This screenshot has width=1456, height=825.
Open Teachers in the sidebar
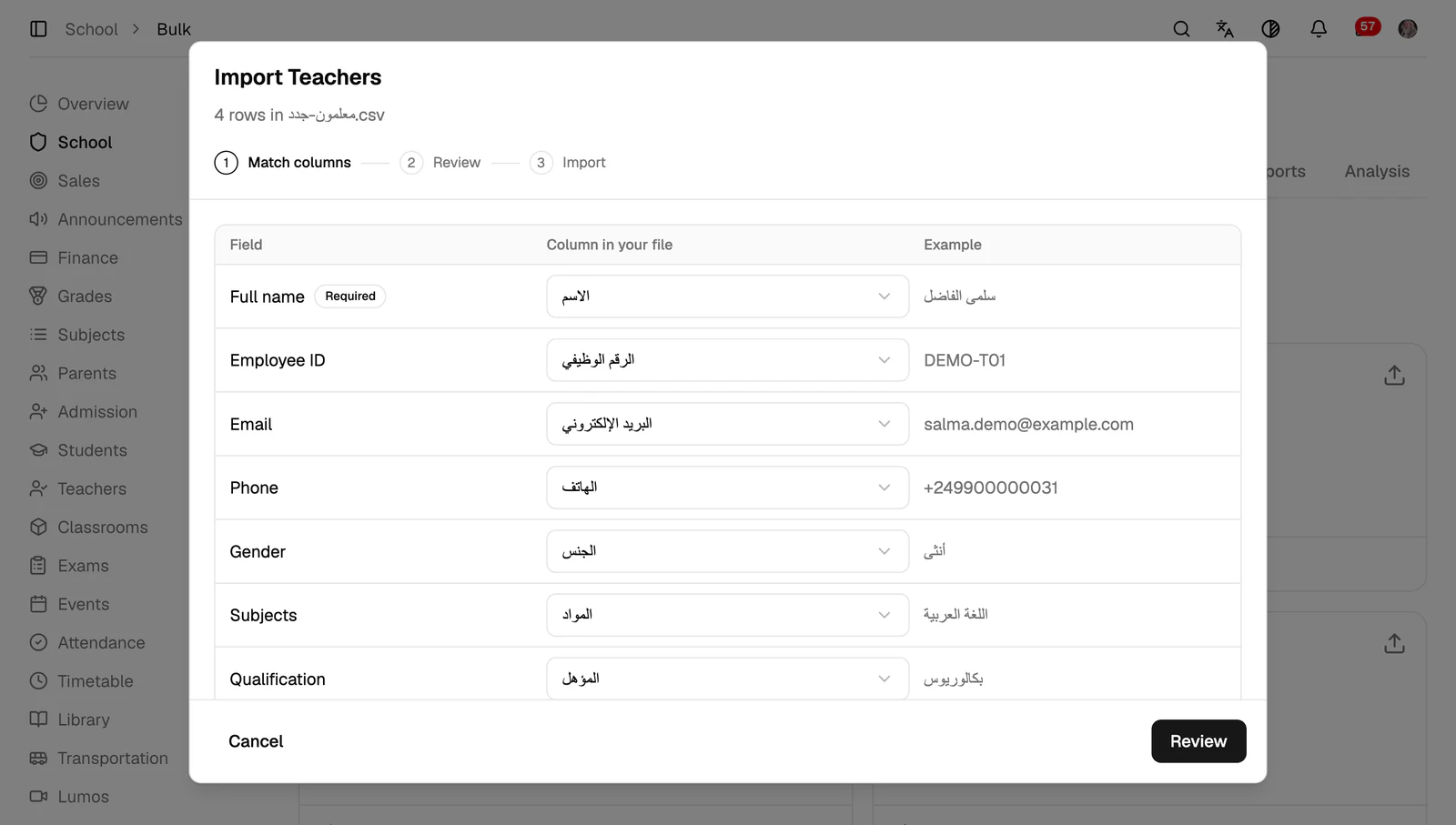click(x=92, y=489)
